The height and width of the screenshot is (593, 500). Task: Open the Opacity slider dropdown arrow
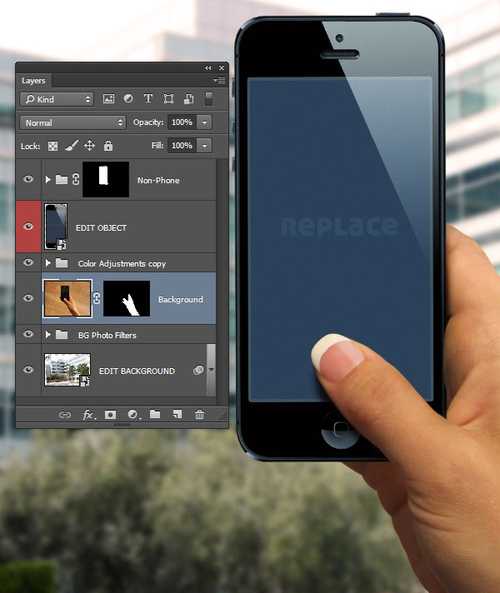pos(204,123)
